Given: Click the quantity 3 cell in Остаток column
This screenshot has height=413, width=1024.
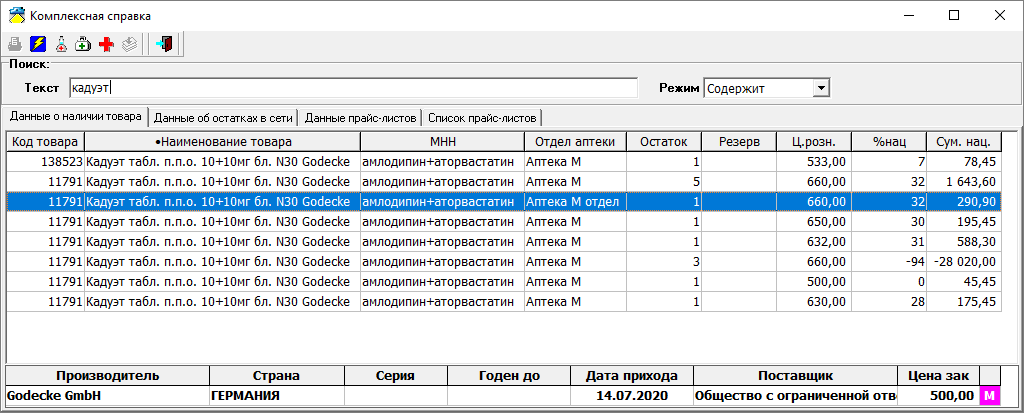Looking at the screenshot, I should point(664,262).
